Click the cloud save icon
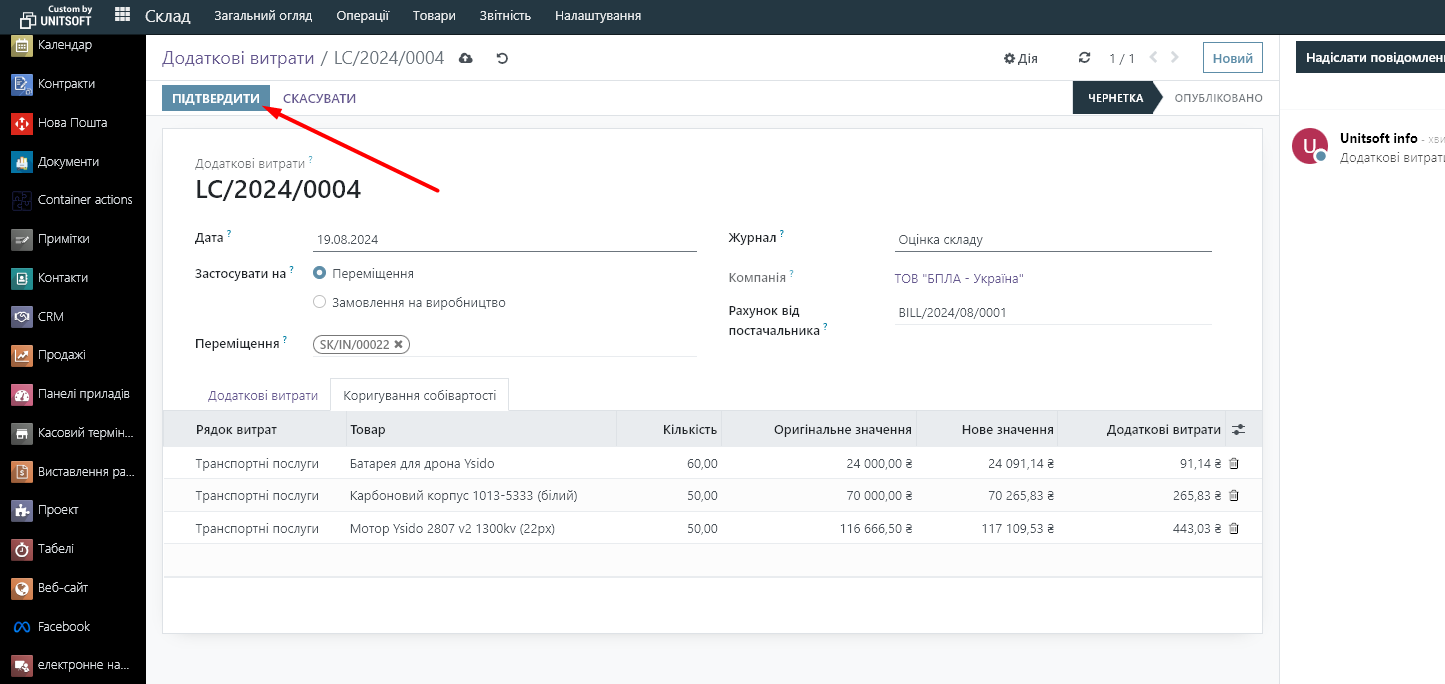Viewport: 1445px width, 684px height. tap(465, 58)
